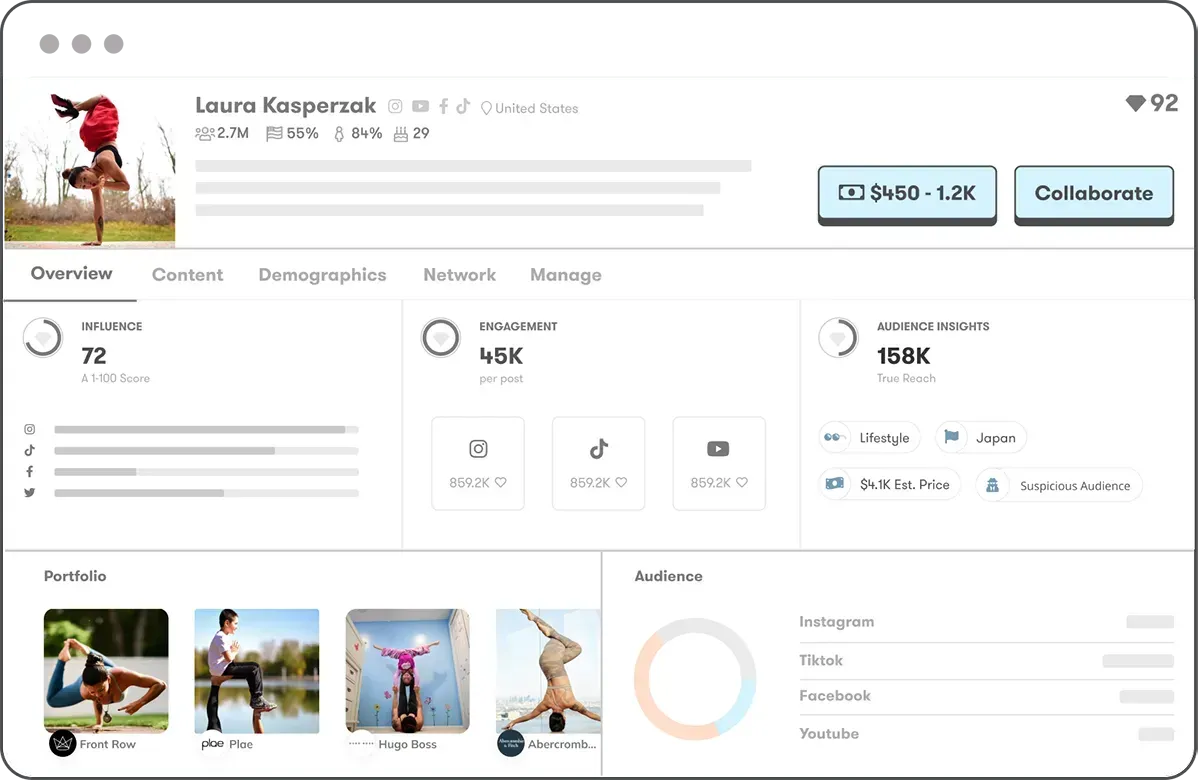Click the $450 - 1.2K price button
Screen dimensions: 1200x780
[907, 193]
